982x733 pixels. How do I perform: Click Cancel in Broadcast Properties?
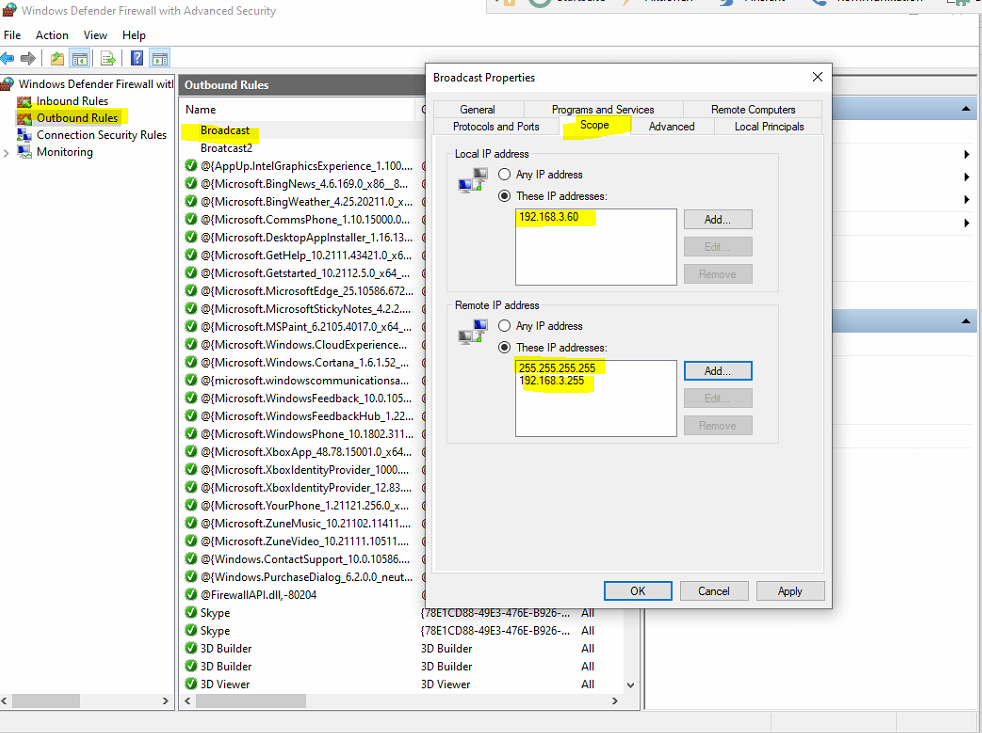[714, 591]
